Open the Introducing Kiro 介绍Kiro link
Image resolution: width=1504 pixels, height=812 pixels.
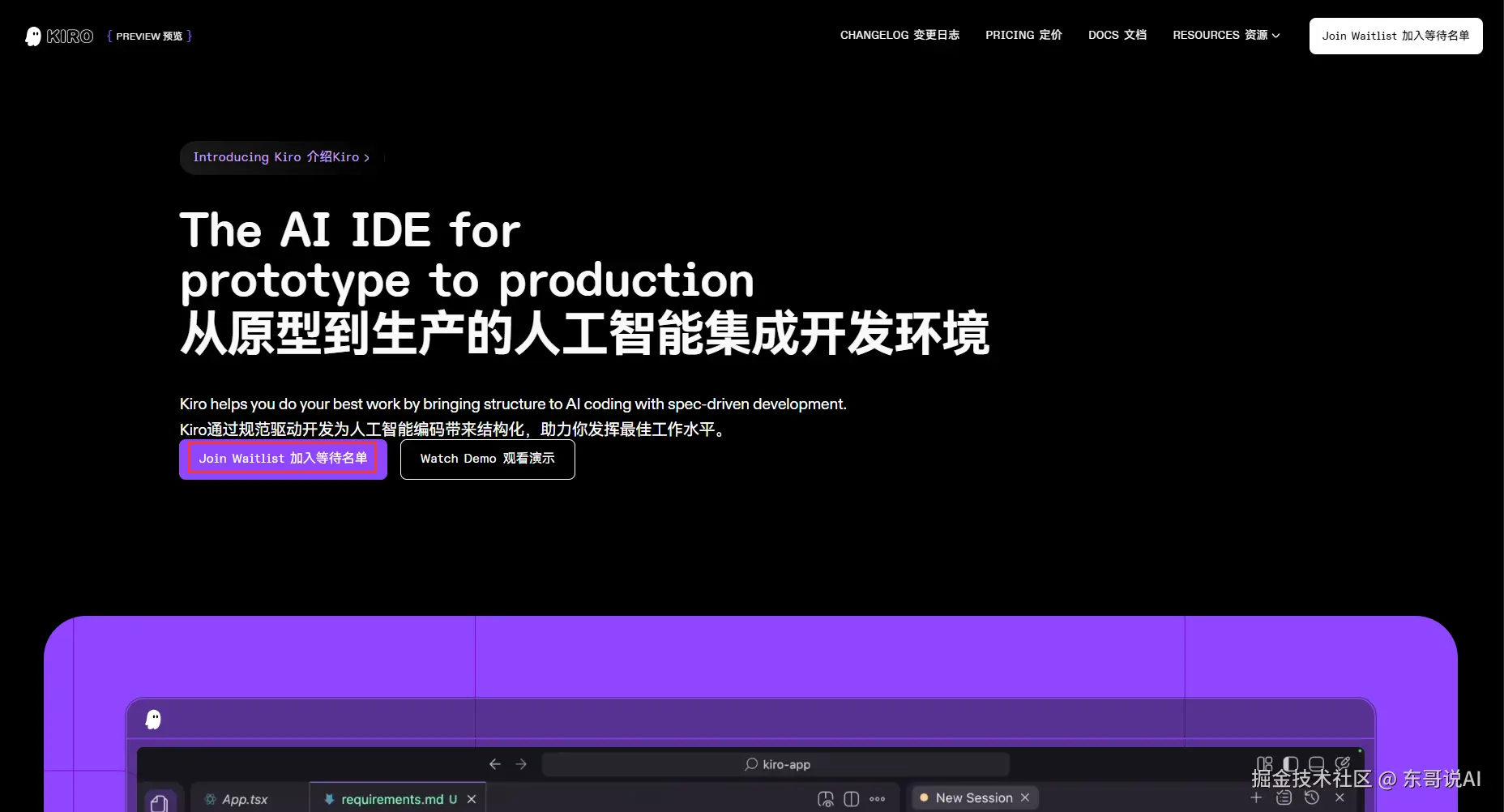click(x=281, y=157)
